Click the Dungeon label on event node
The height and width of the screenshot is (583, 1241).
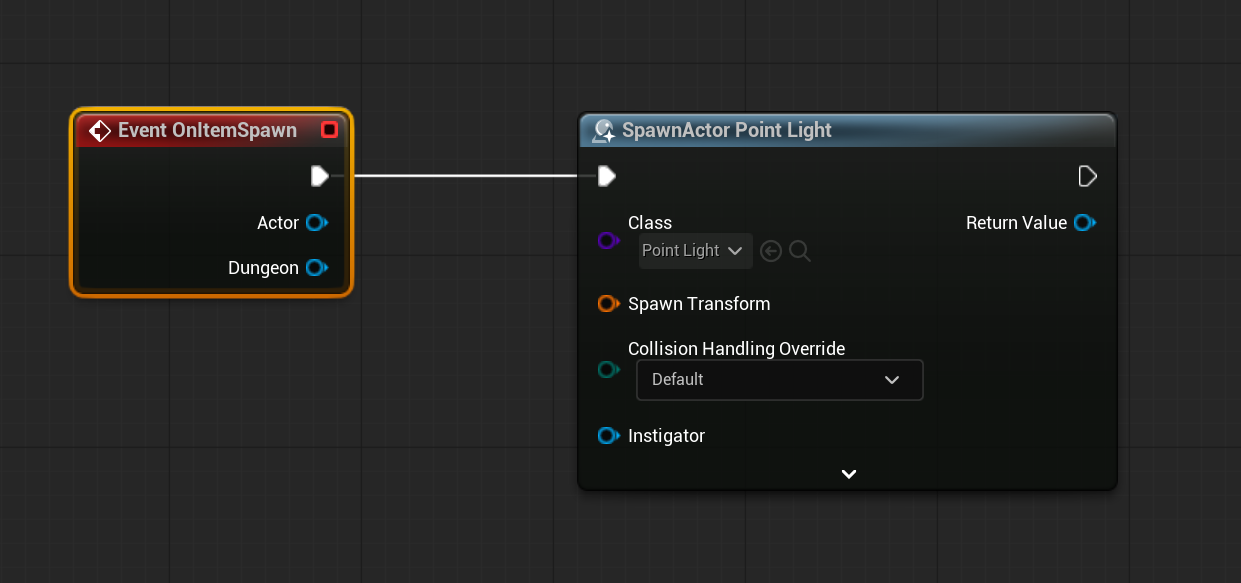[263, 268]
